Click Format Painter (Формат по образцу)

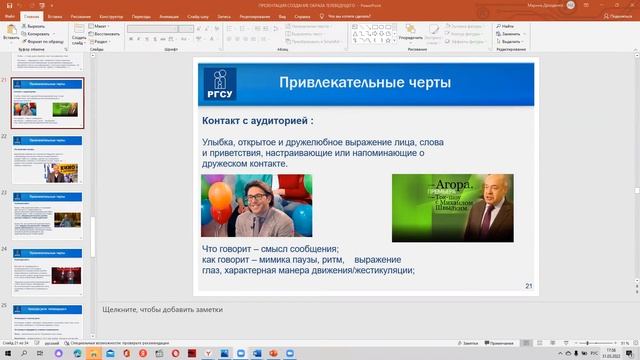[x=42, y=41]
